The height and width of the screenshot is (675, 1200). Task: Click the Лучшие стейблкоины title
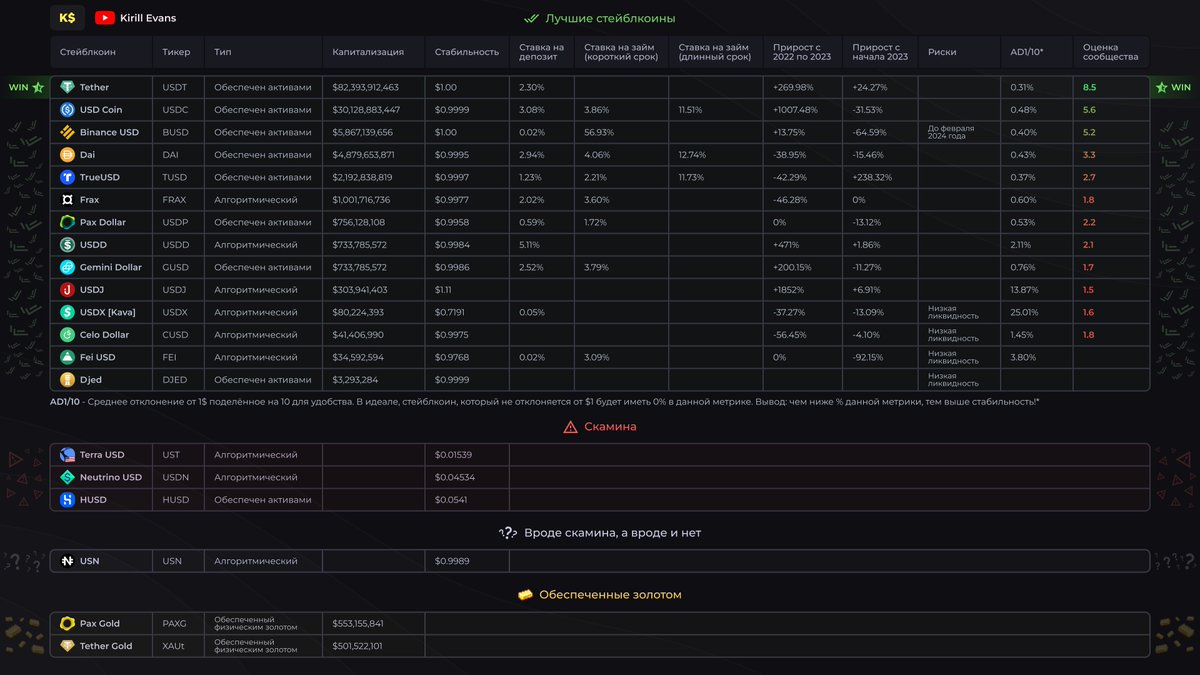pos(610,18)
